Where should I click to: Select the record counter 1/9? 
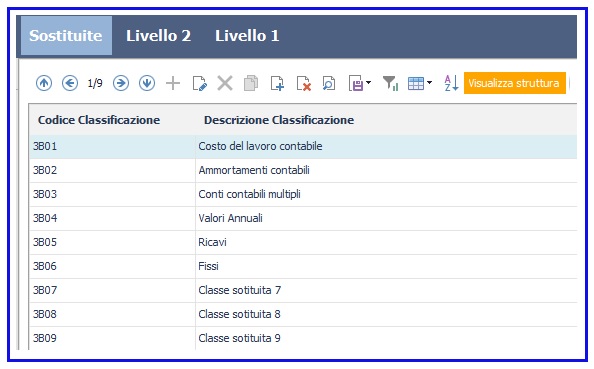(95, 83)
